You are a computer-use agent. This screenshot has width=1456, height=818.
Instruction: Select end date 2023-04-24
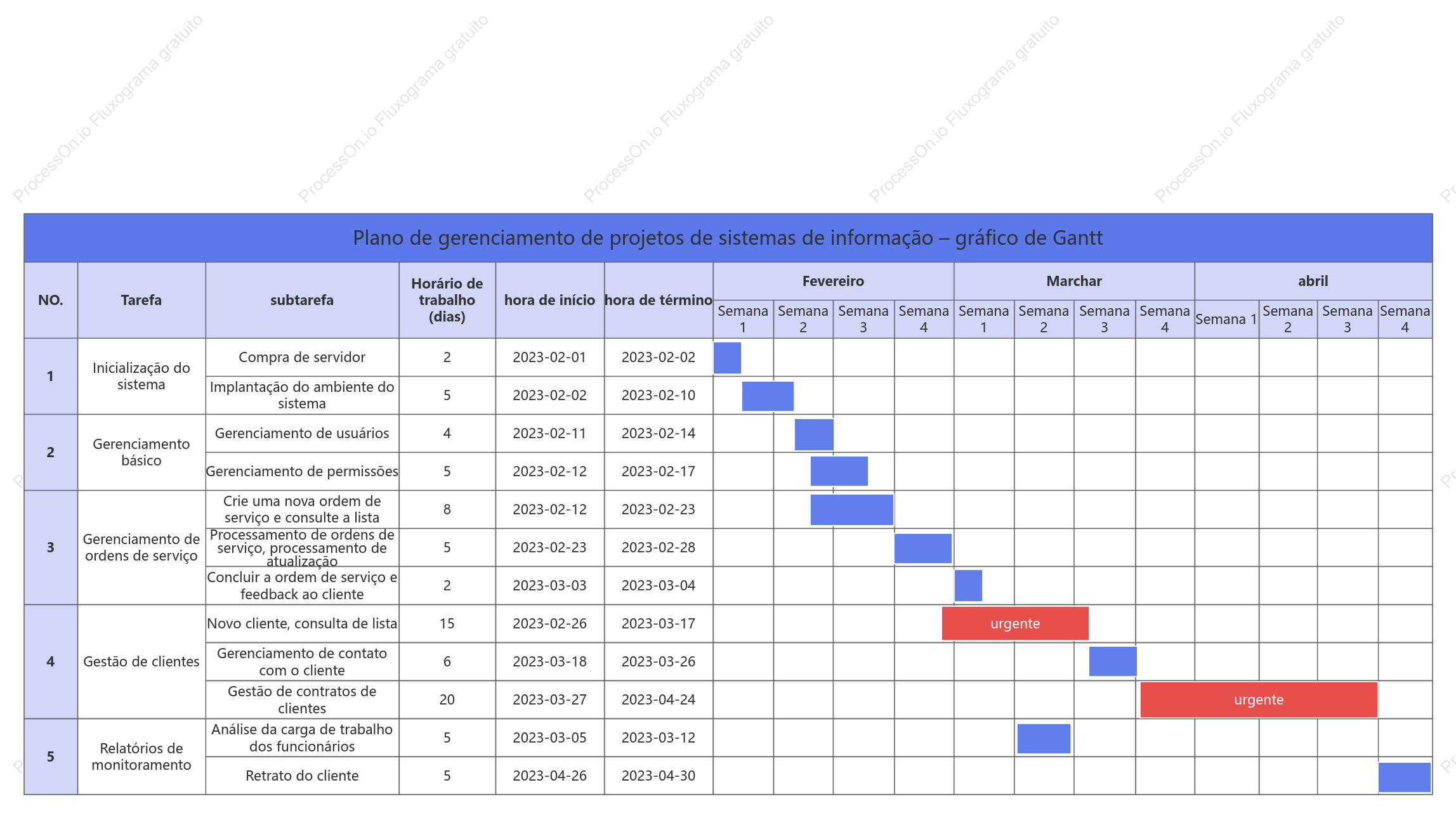tap(659, 699)
